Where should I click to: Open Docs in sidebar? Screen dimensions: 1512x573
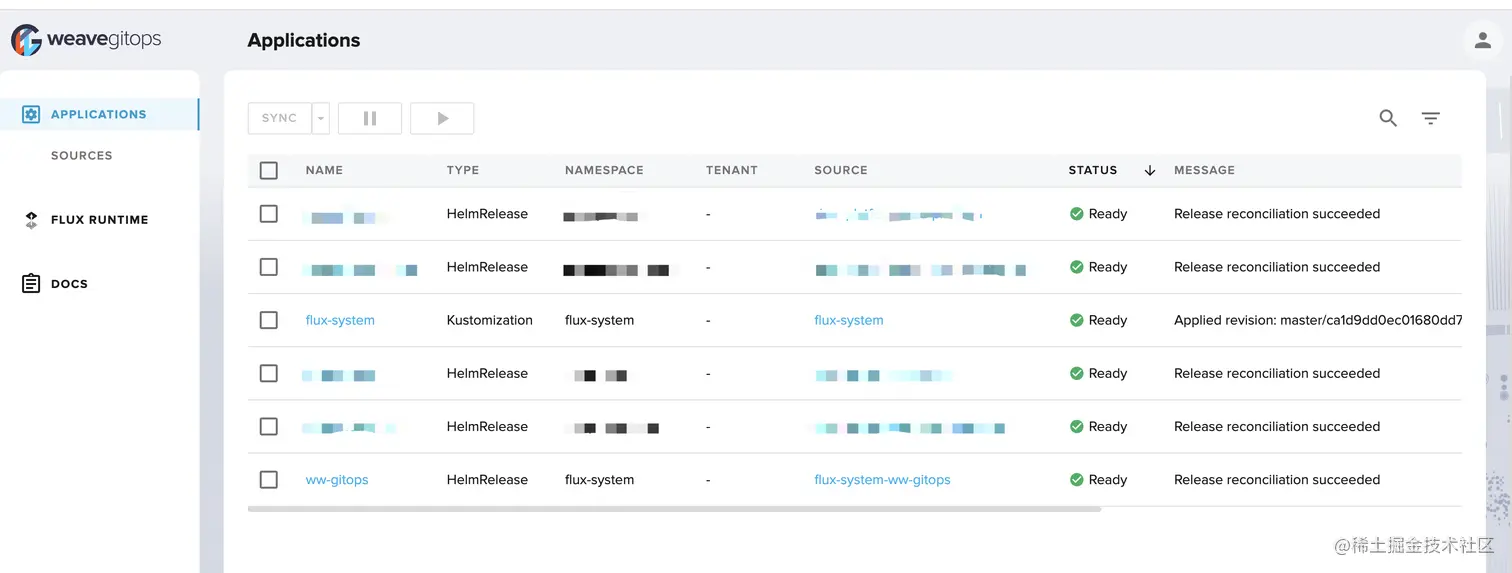coord(69,284)
